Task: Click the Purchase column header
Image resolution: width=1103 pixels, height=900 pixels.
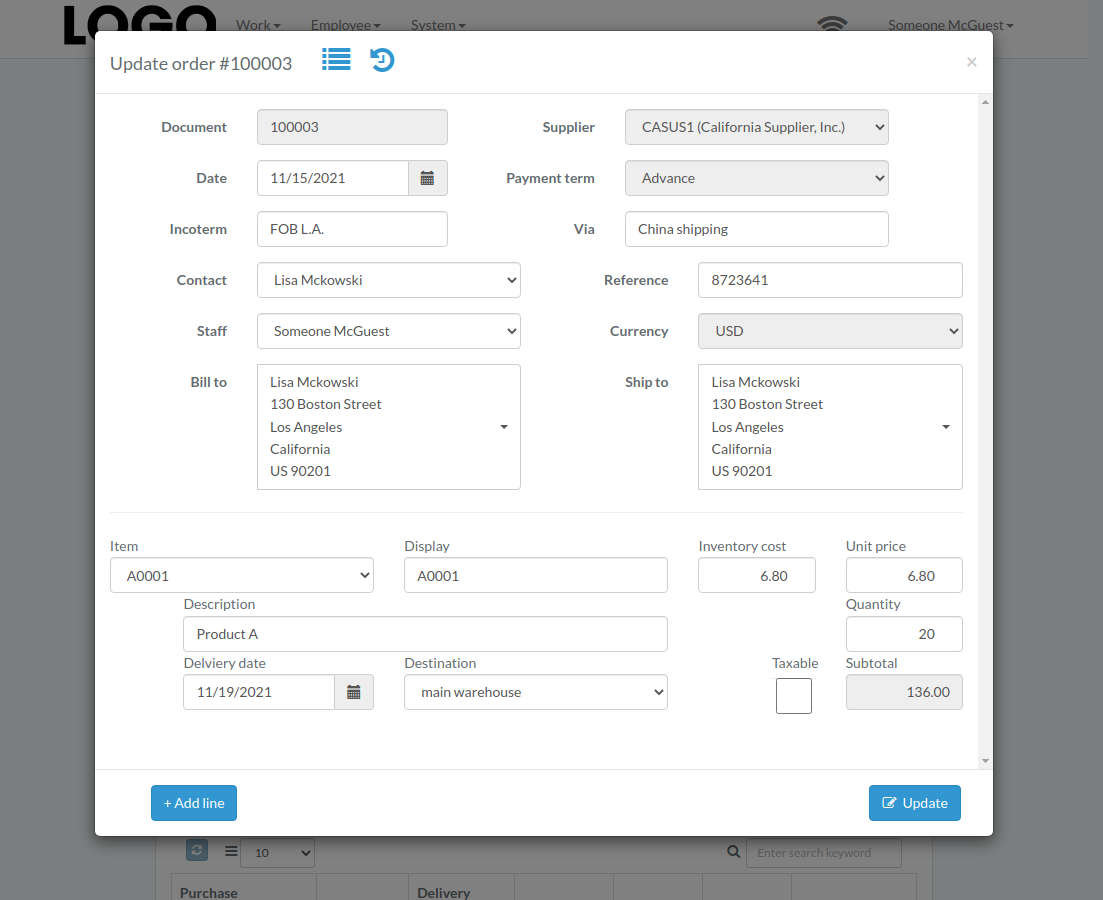Action: coord(208,892)
